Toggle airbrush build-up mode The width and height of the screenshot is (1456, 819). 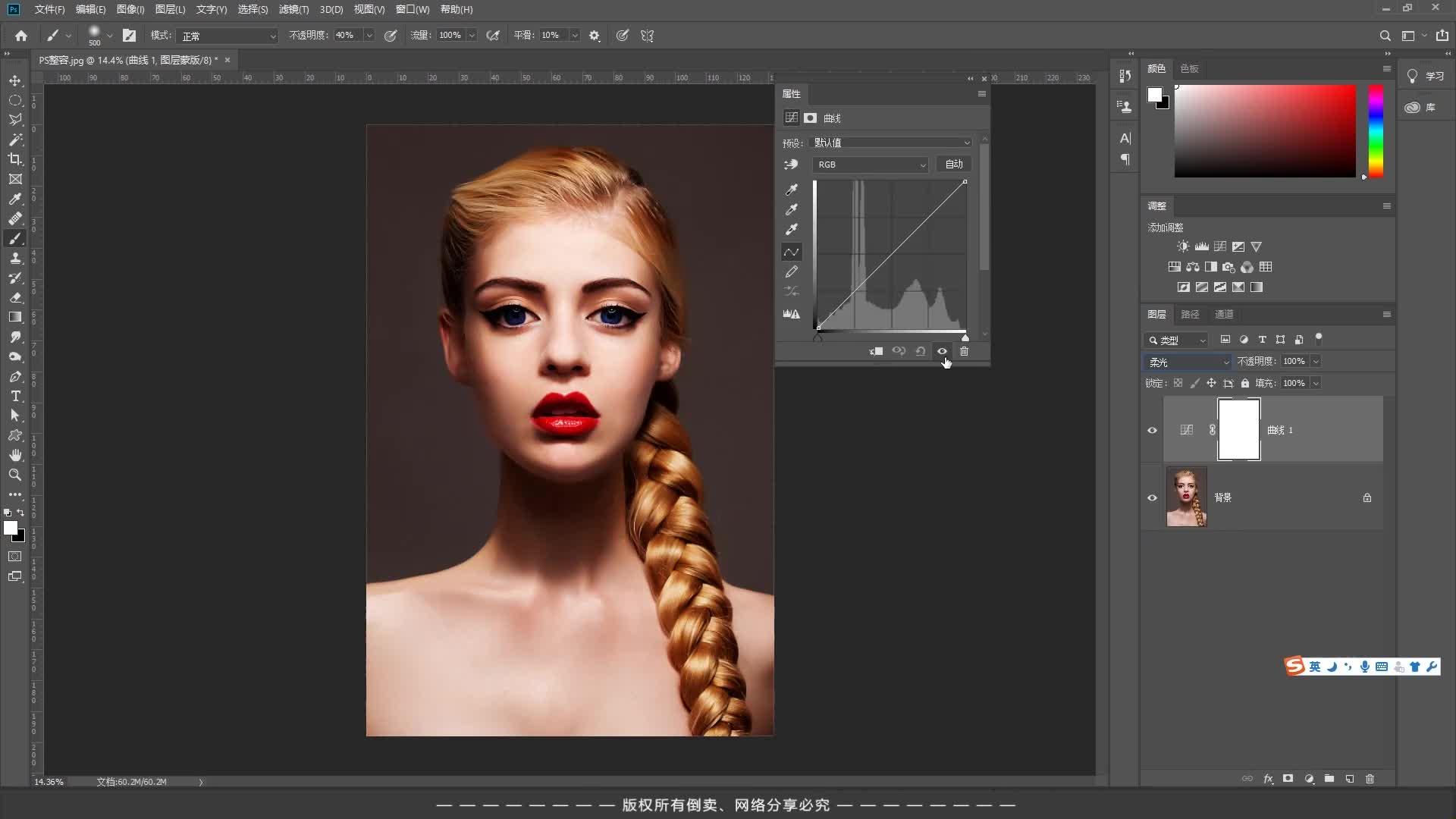(493, 36)
